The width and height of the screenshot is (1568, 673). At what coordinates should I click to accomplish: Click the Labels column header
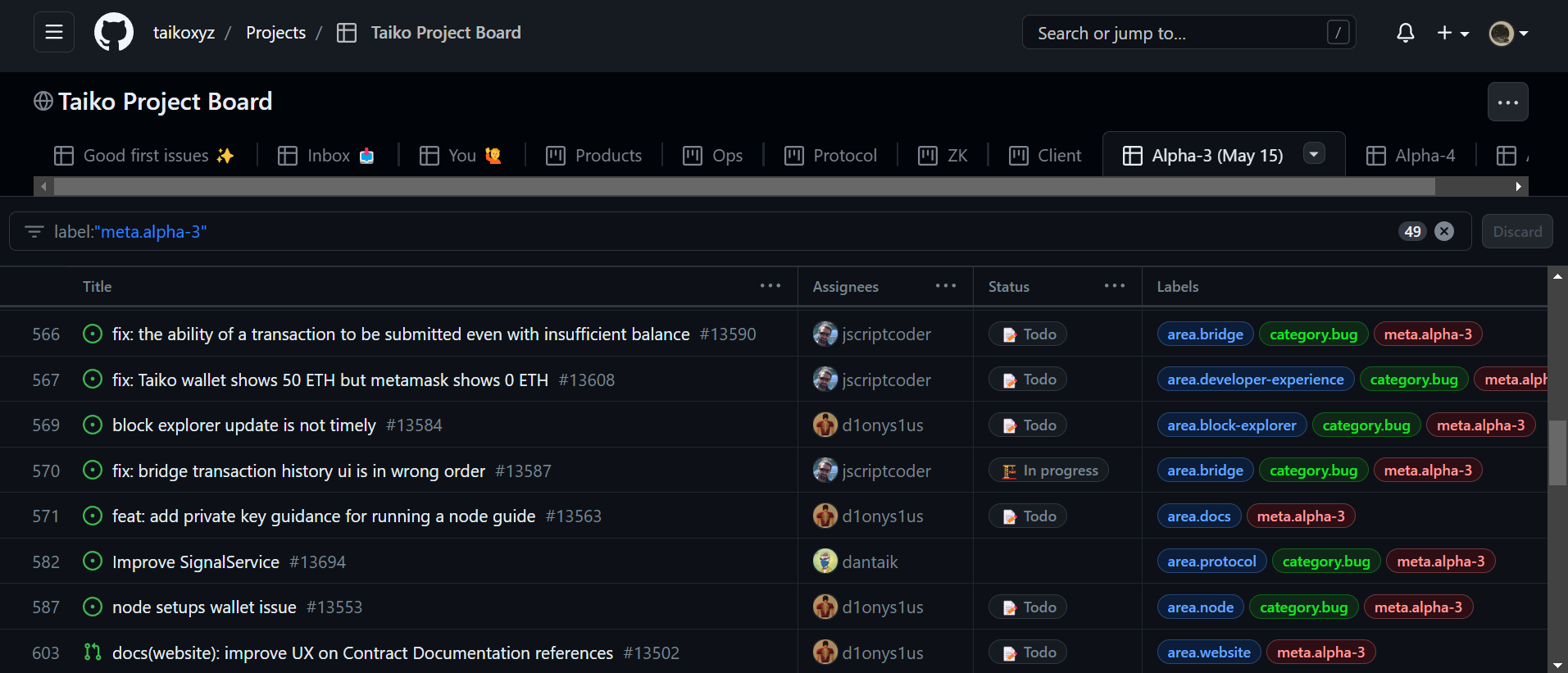1178,286
